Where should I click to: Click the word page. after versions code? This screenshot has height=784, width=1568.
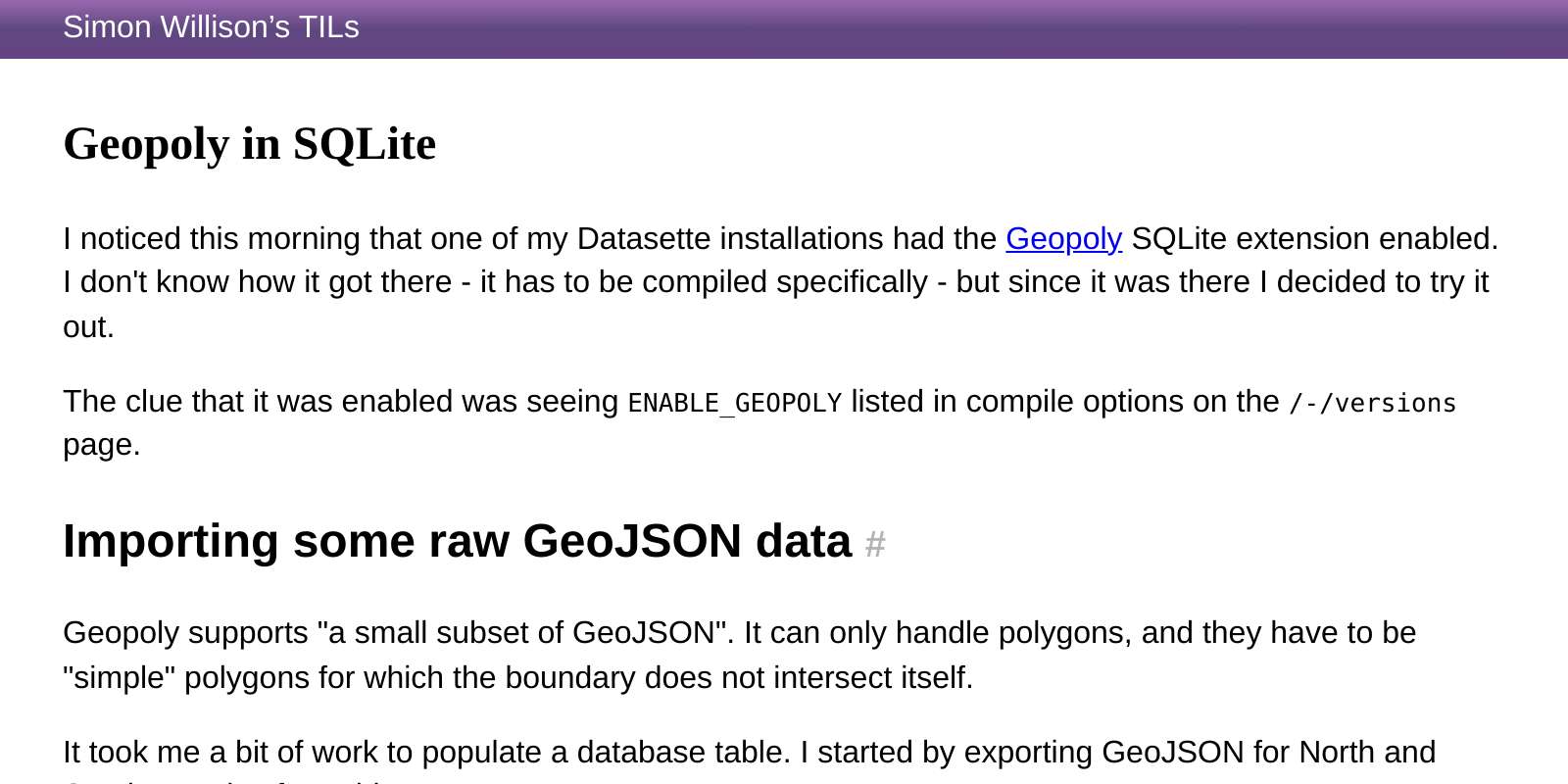pos(102,446)
